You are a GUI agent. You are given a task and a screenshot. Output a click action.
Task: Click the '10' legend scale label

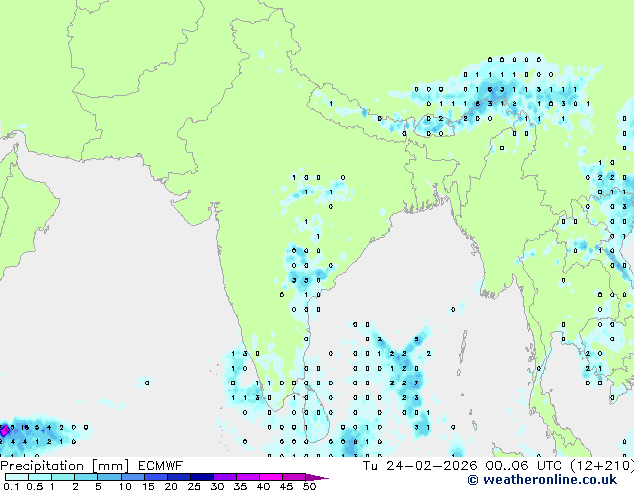(x=125, y=486)
